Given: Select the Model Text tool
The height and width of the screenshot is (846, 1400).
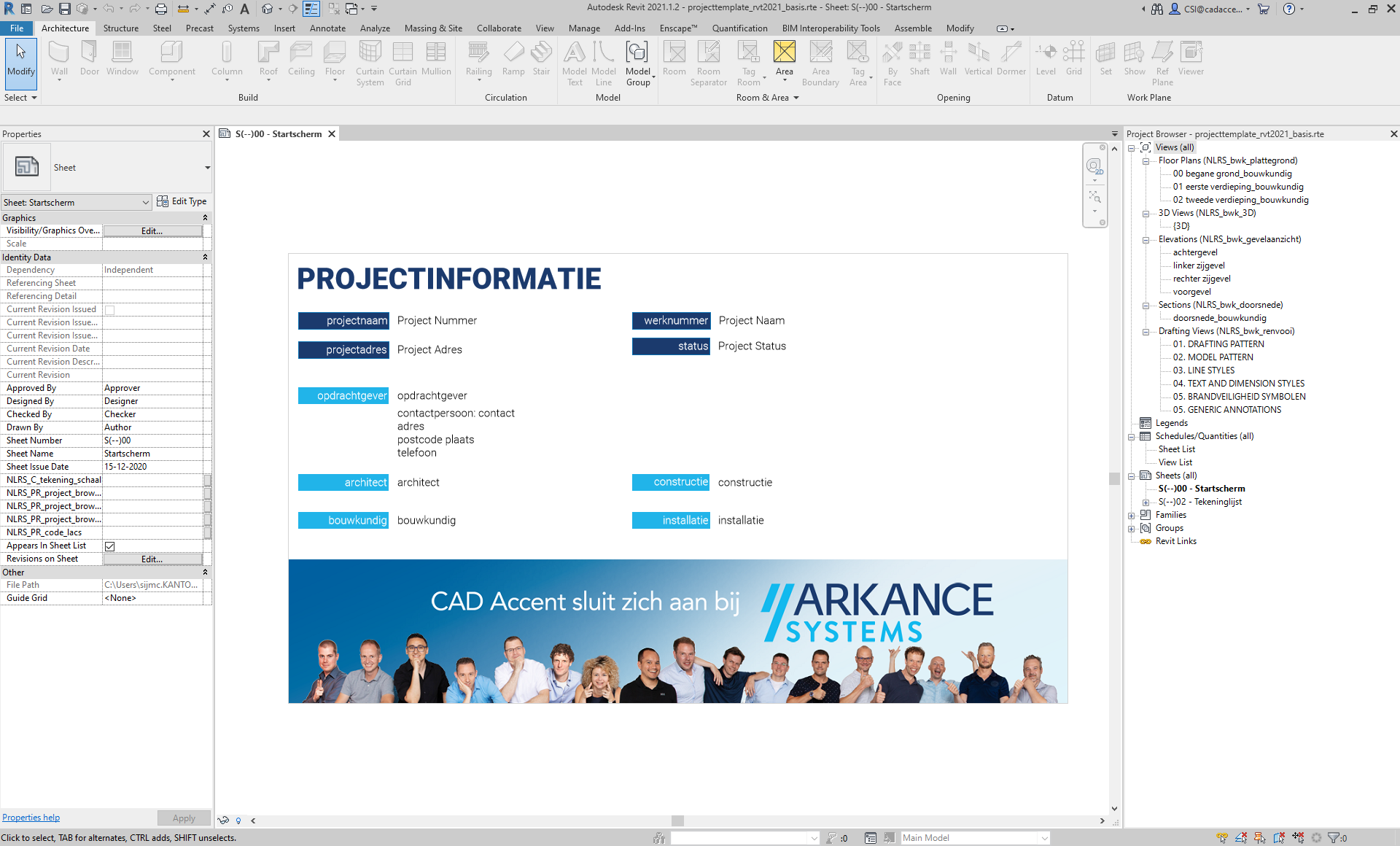Looking at the screenshot, I should (x=575, y=64).
